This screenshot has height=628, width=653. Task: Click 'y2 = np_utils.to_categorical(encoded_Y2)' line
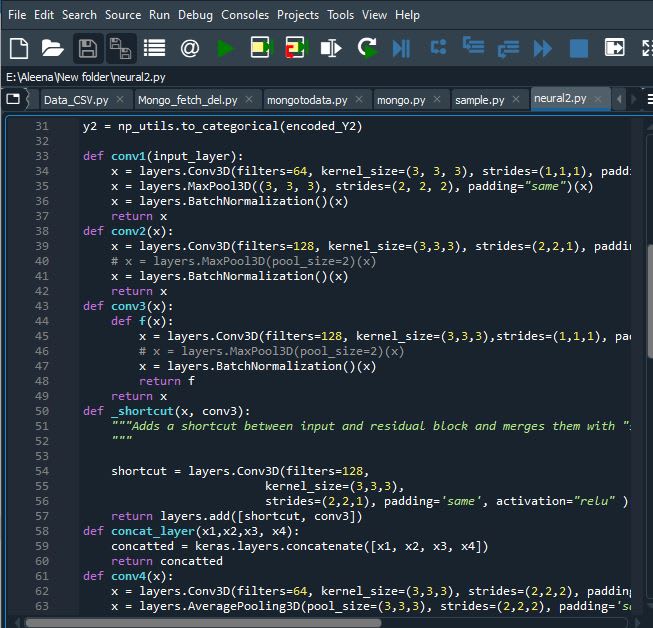pos(222,126)
